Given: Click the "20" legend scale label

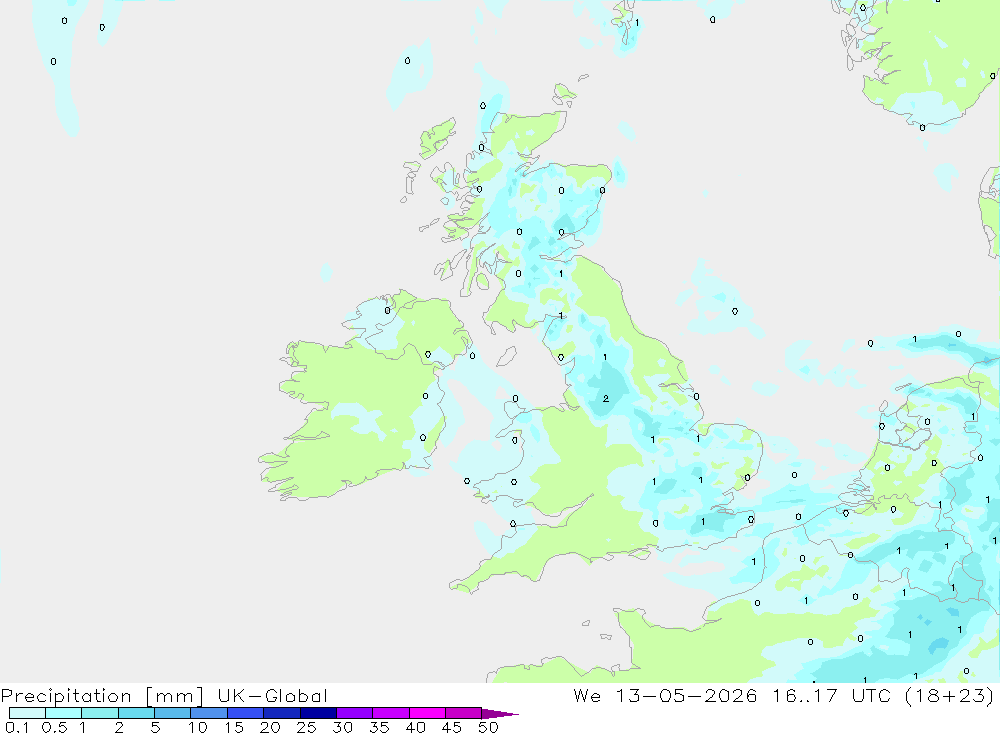Looking at the screenshot, I should (270, 727).
